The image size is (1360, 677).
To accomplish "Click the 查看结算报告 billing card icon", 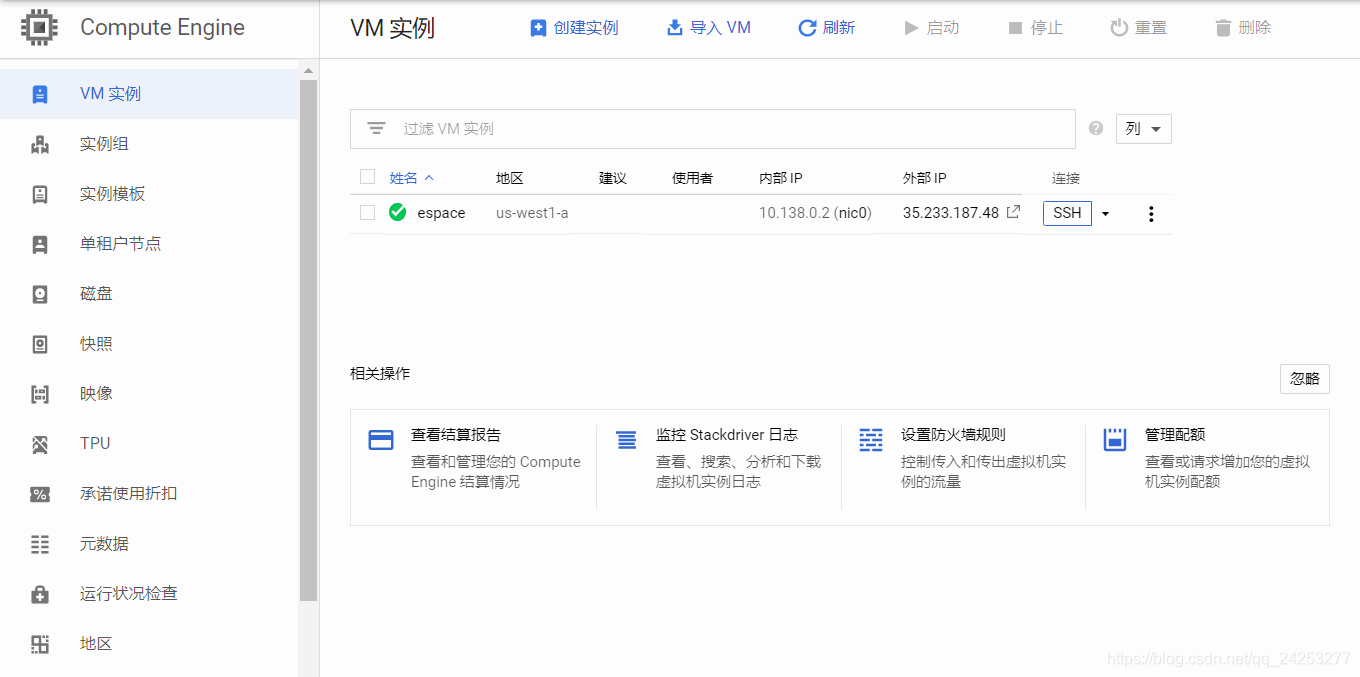I will tap(381, 440).
